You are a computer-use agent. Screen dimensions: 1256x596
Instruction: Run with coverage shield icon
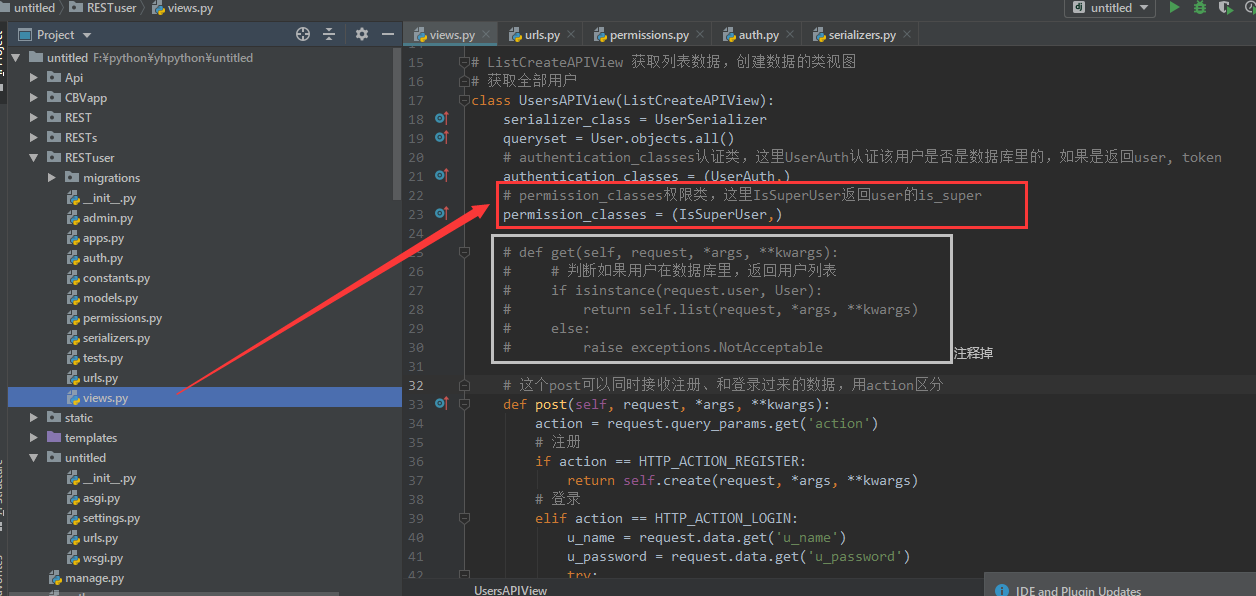(1223, 8)
